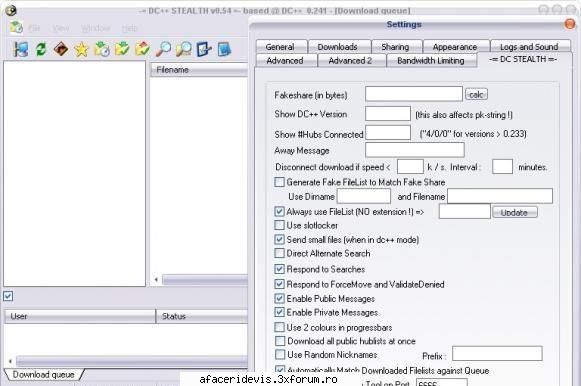Open the Sharing settings tab
The image size is (581, 386).
[396, 47]
